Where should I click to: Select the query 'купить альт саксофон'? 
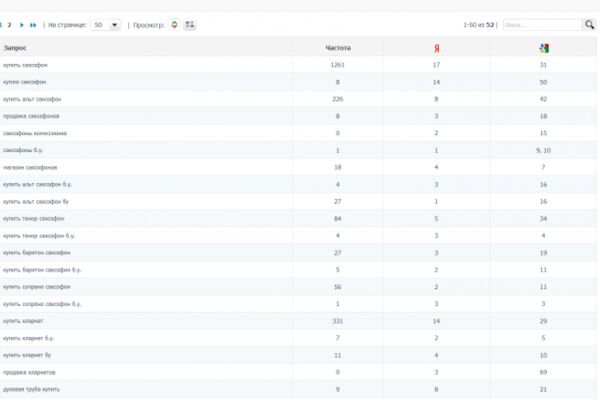pyautogui.click(x=32, y=99)
